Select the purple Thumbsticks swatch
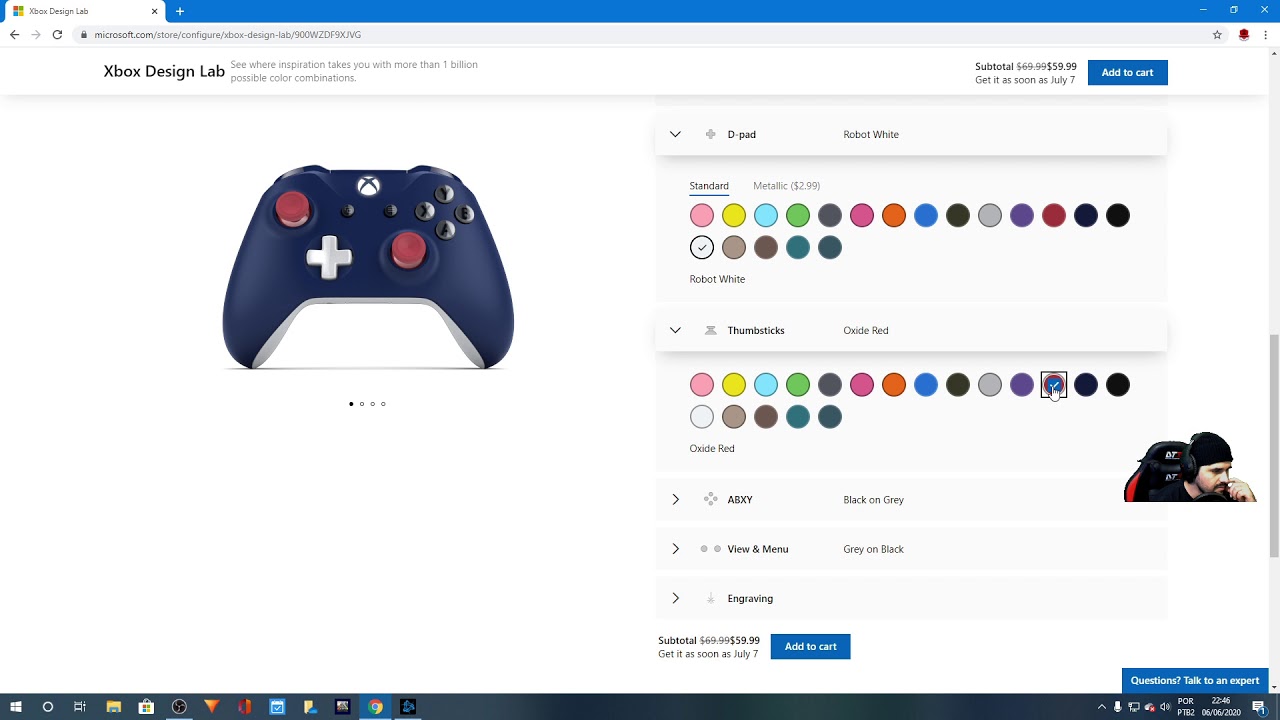 (x=1022, y=385)
